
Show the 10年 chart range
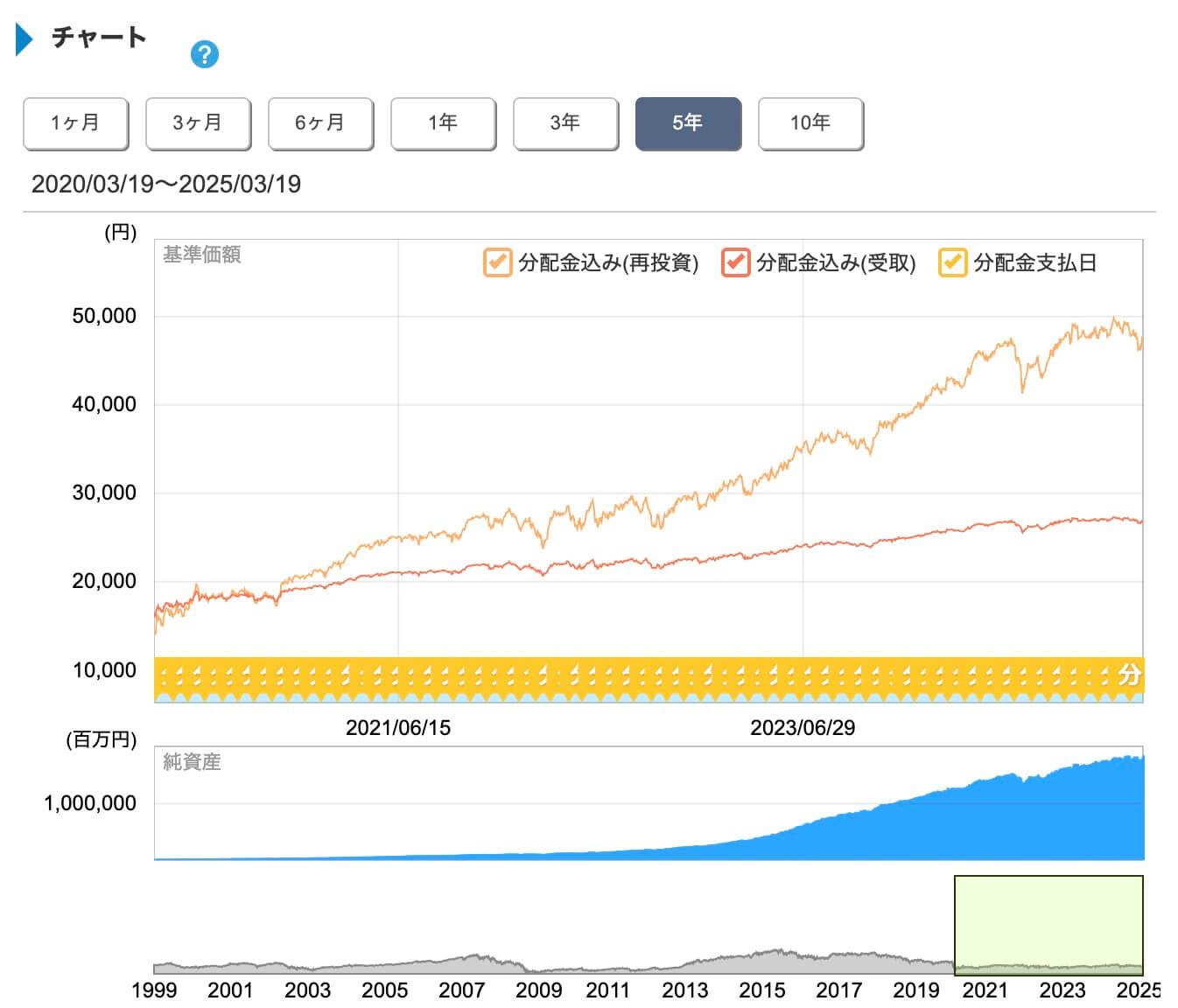[810, 123]
